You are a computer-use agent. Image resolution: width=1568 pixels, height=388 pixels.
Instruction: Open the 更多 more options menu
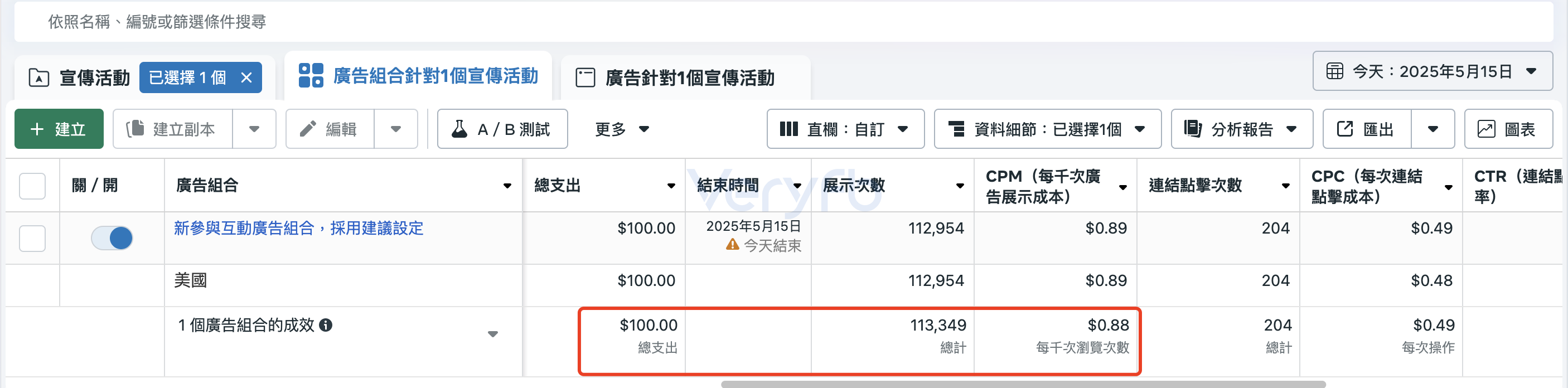(622, 129)
